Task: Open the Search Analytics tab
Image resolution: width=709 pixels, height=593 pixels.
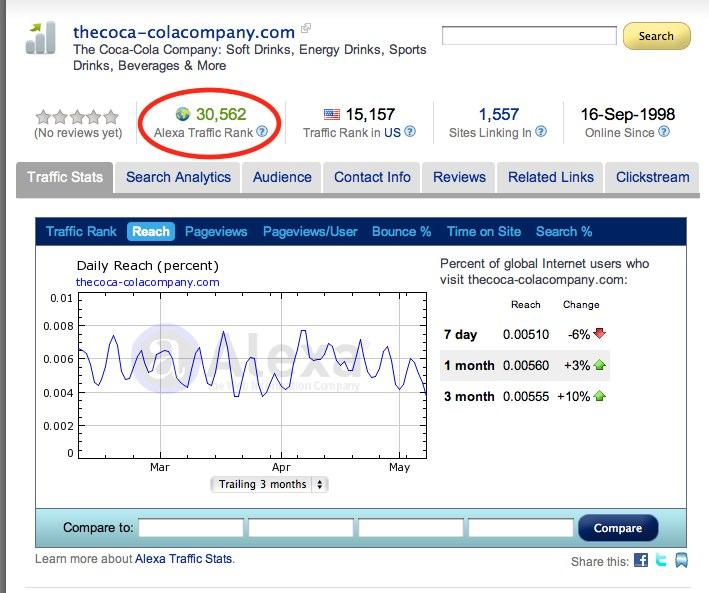Action: pyautogui.click(x=178, y=177)
